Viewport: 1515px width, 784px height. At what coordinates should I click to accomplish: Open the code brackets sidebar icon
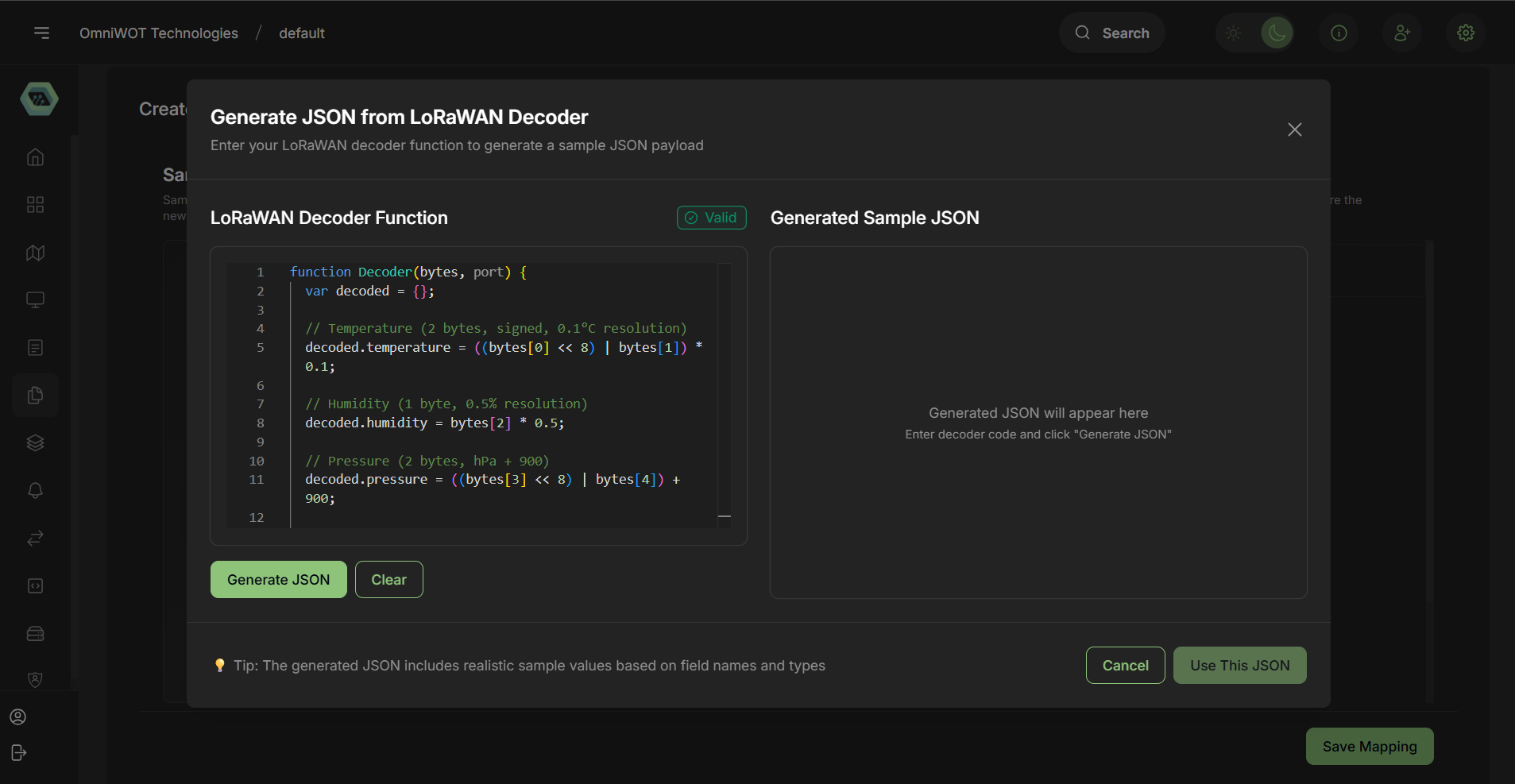click(35, 585)
